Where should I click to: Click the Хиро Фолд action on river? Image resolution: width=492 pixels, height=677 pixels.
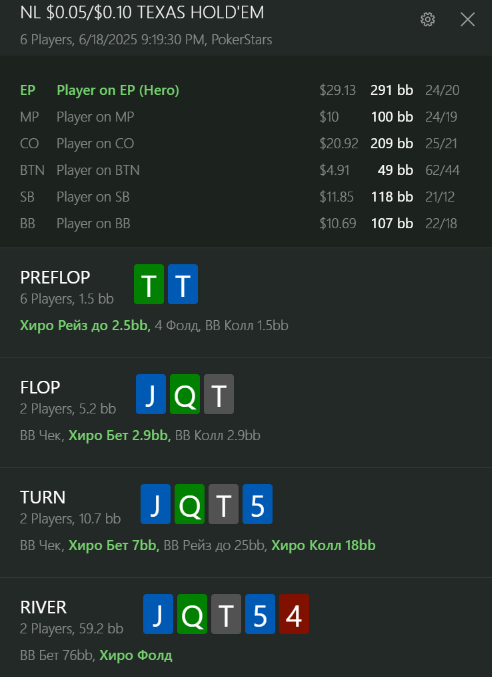point(136,655)
